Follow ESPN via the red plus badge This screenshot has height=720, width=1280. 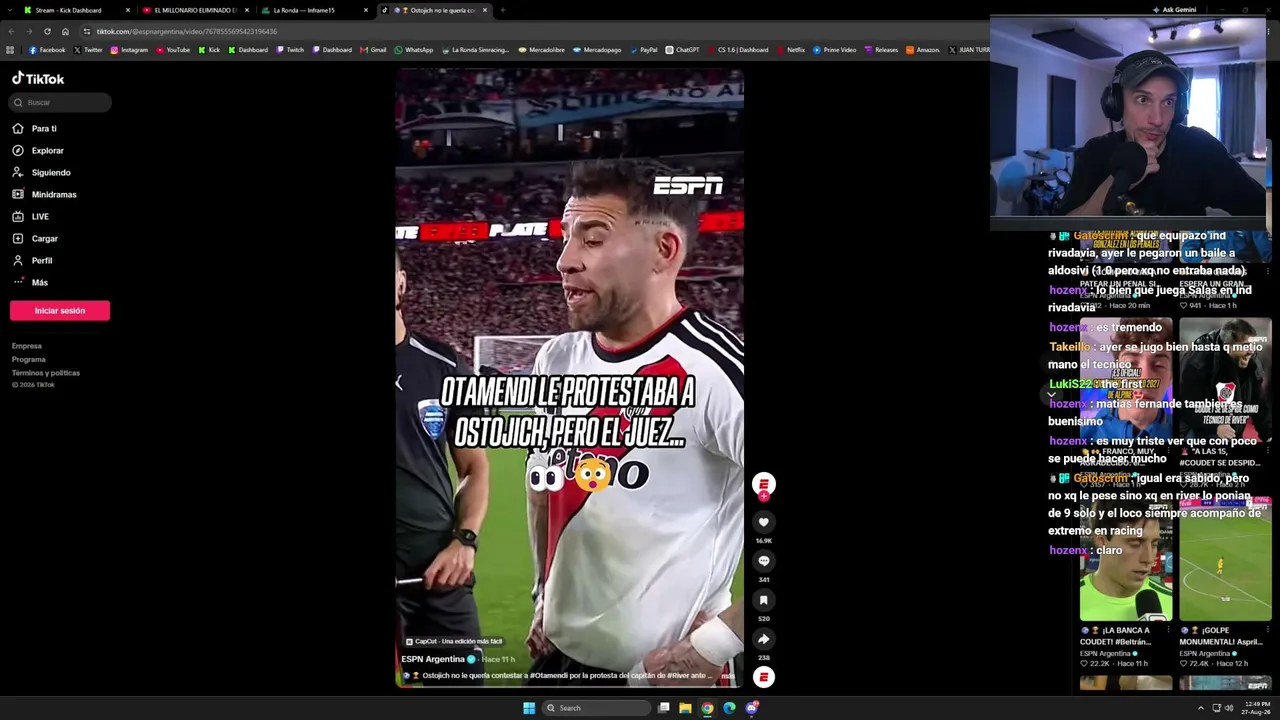click(764, 496)
